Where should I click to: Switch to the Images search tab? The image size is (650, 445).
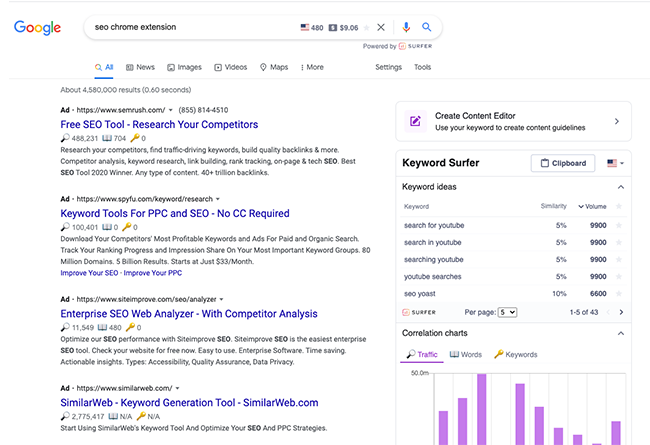[183, 67]
